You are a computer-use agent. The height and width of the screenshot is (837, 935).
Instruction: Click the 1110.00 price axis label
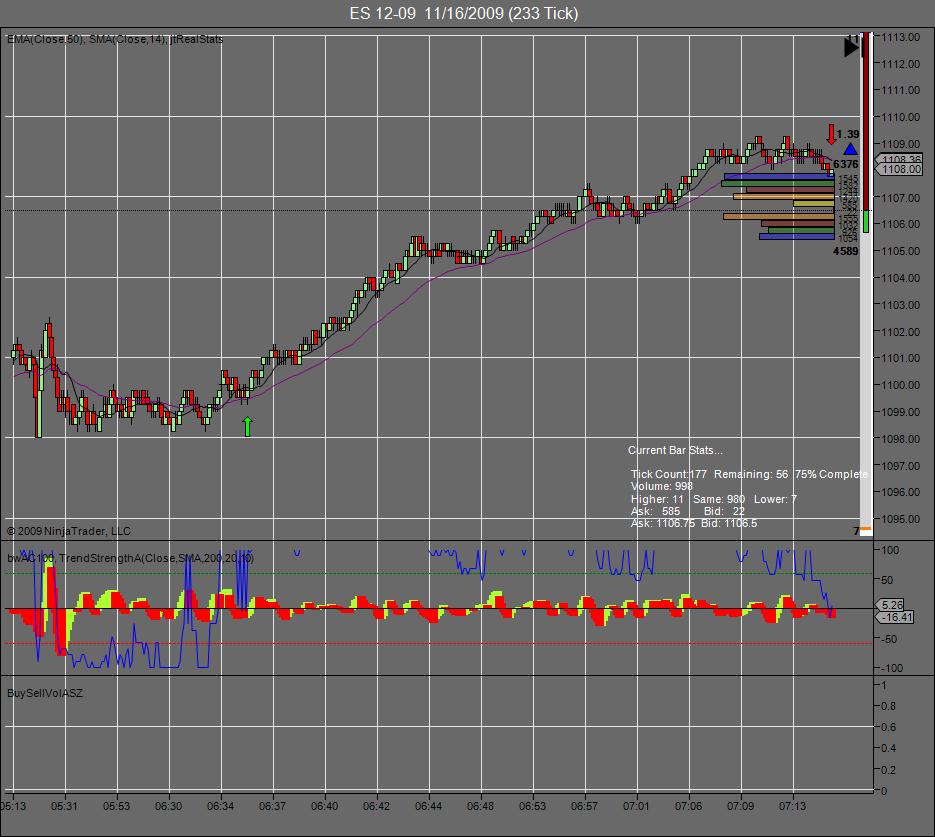click(900, 117)
